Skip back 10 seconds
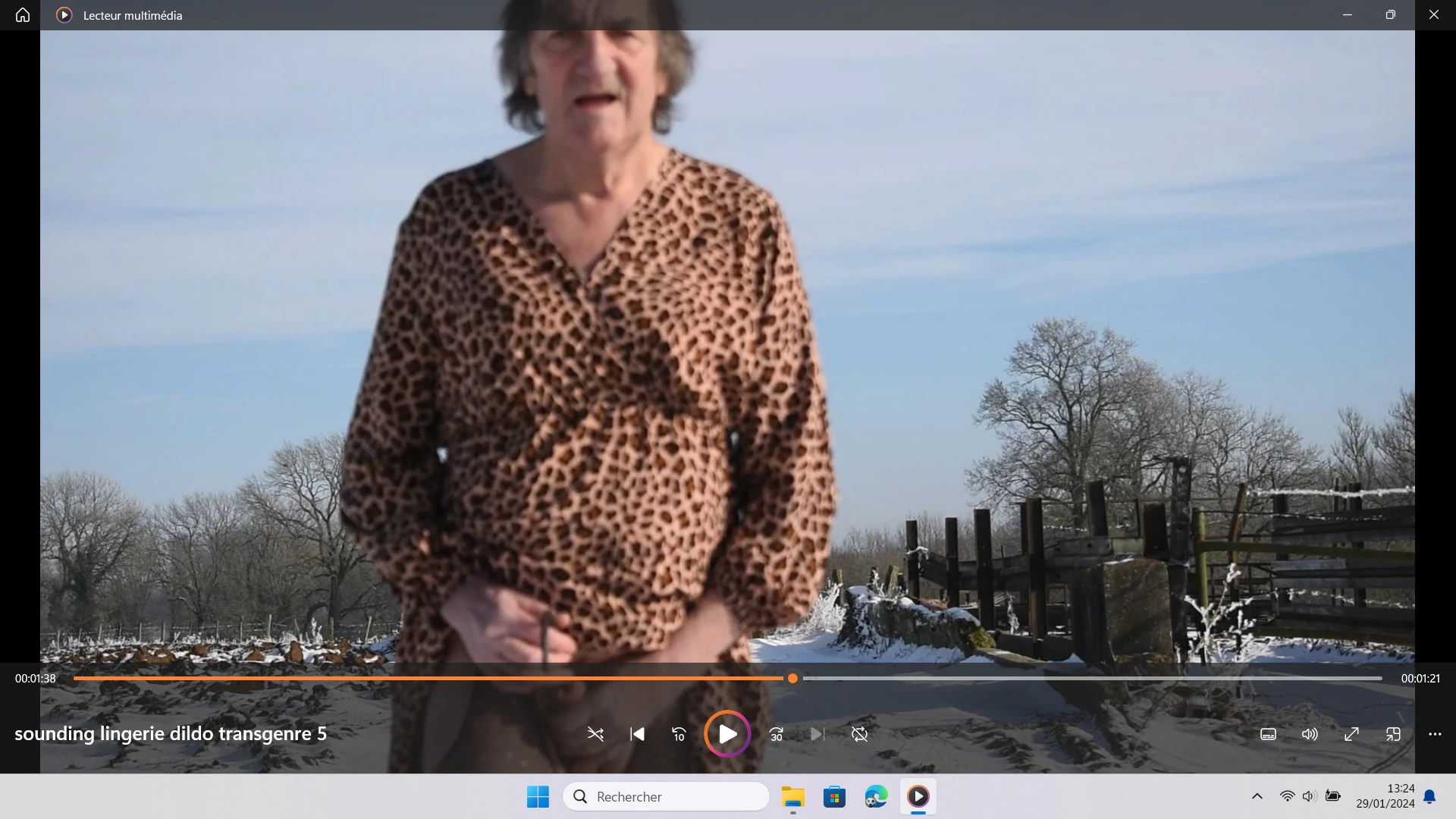1456x819 pixels. tap(679, 734)
